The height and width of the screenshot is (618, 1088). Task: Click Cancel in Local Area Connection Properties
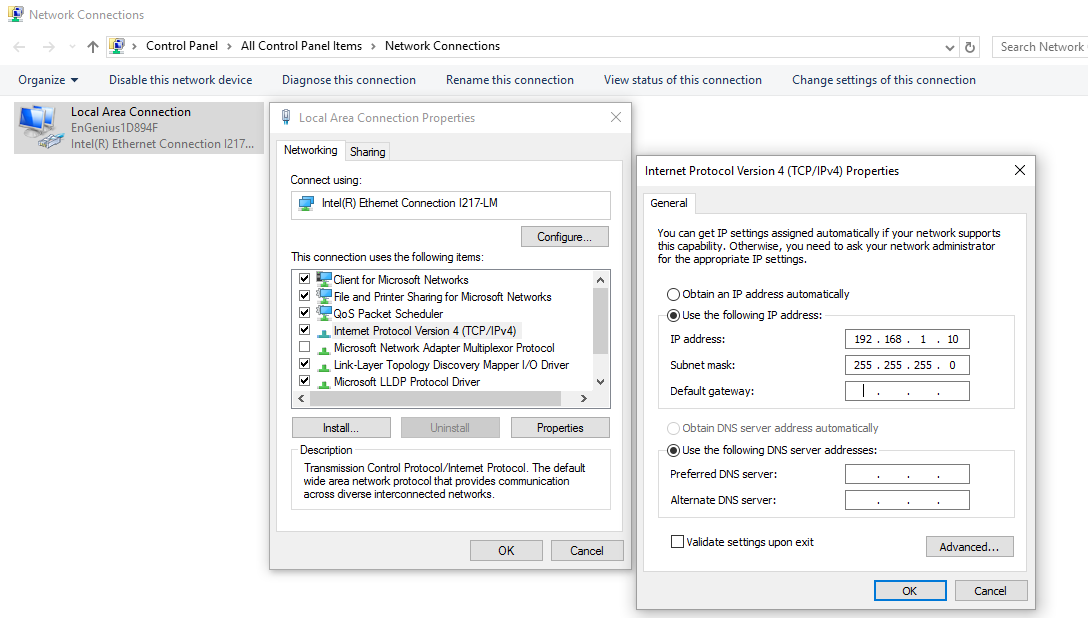586,551
